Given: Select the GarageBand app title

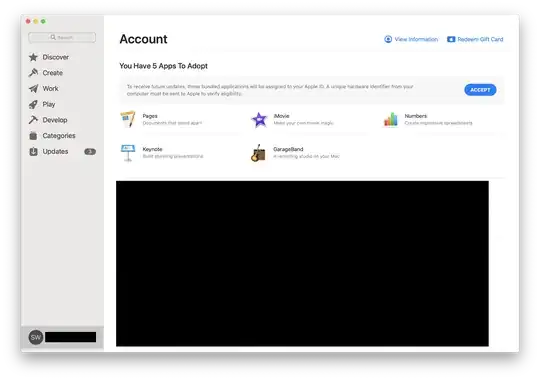Looking at the screenshot, I should pyautogui.click(x=288, y=149).
